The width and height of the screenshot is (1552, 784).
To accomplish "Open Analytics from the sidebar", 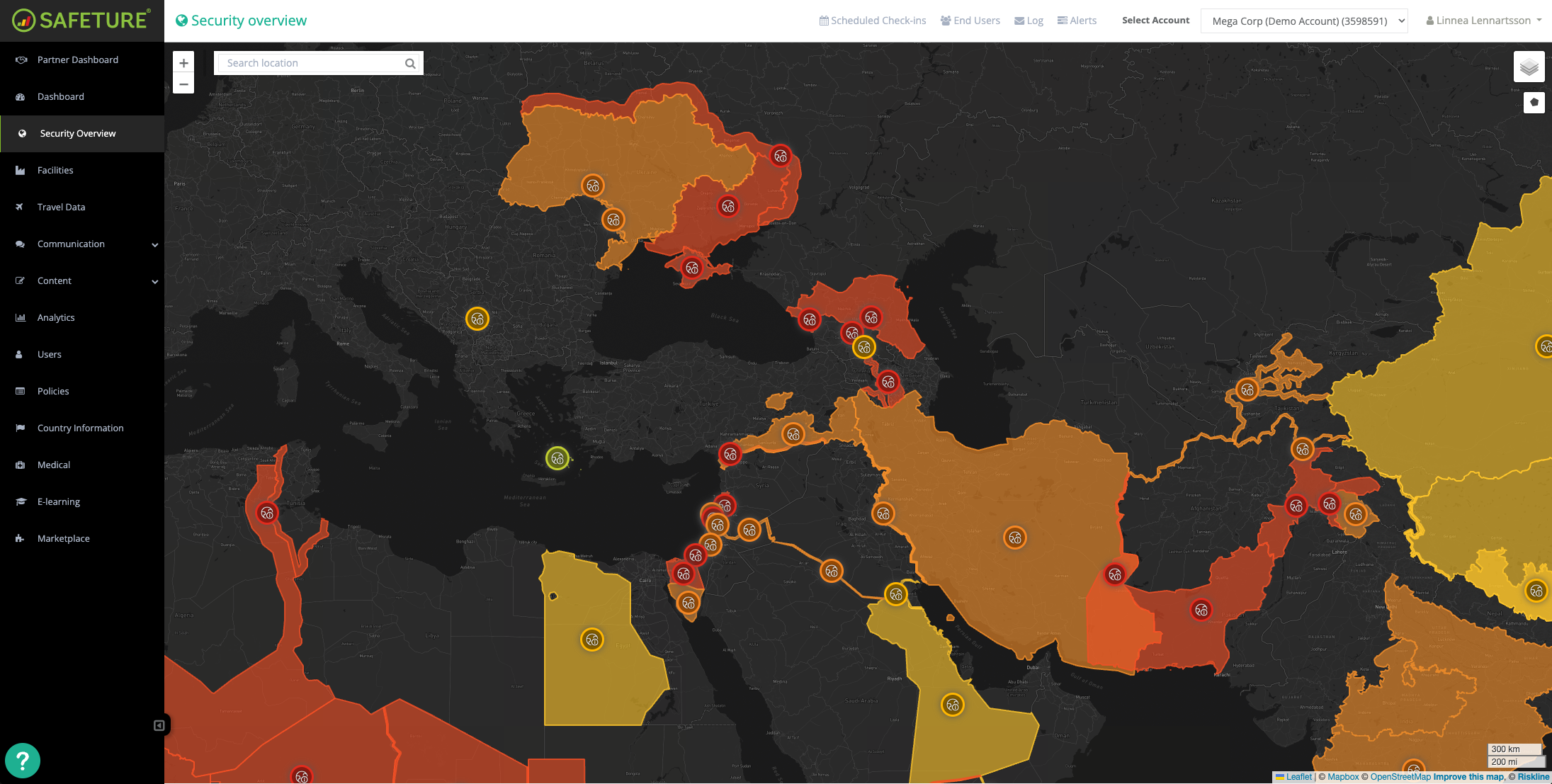I will [x=56, y=317].
